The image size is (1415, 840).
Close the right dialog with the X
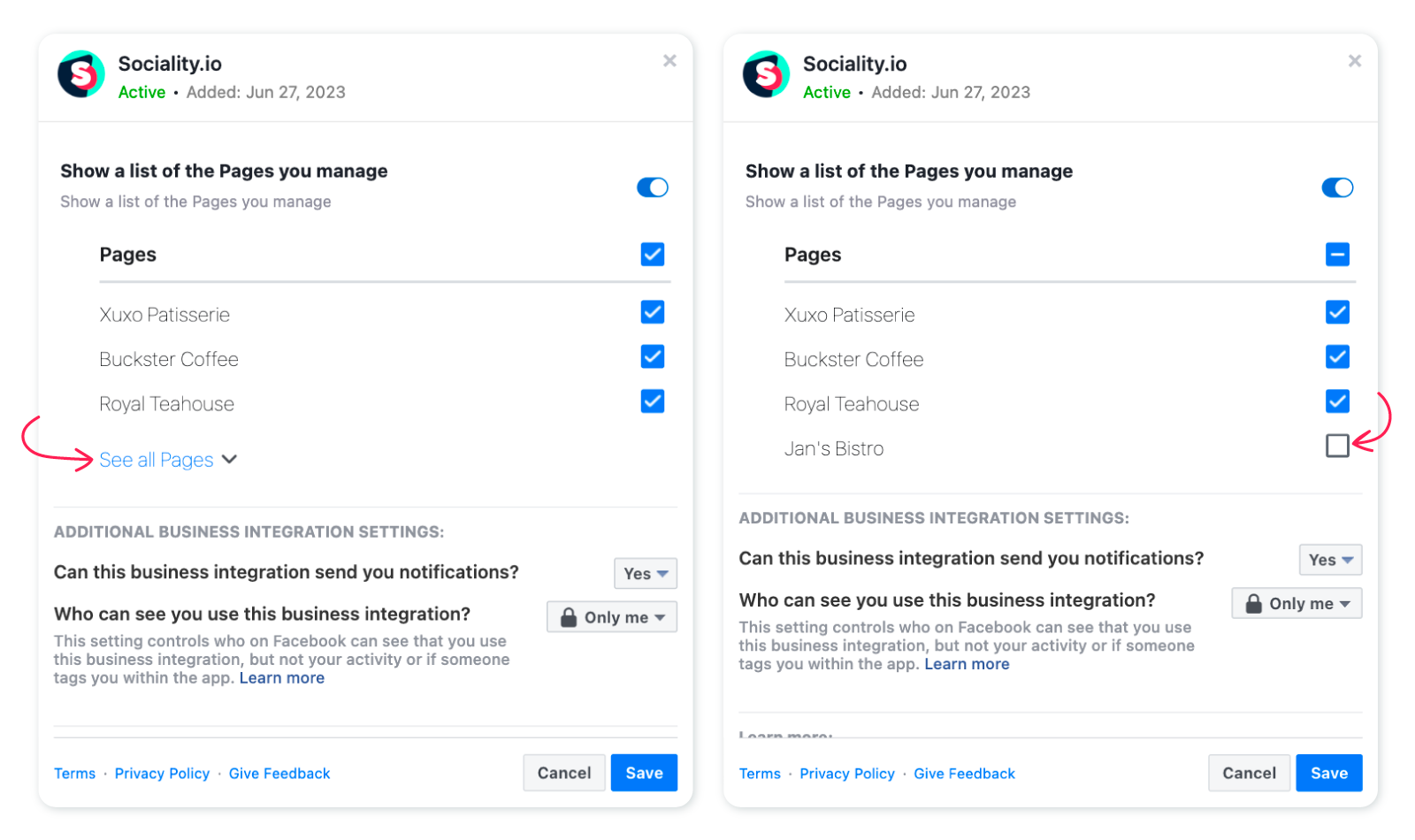pyautogui.click(x=1354, y=61)
